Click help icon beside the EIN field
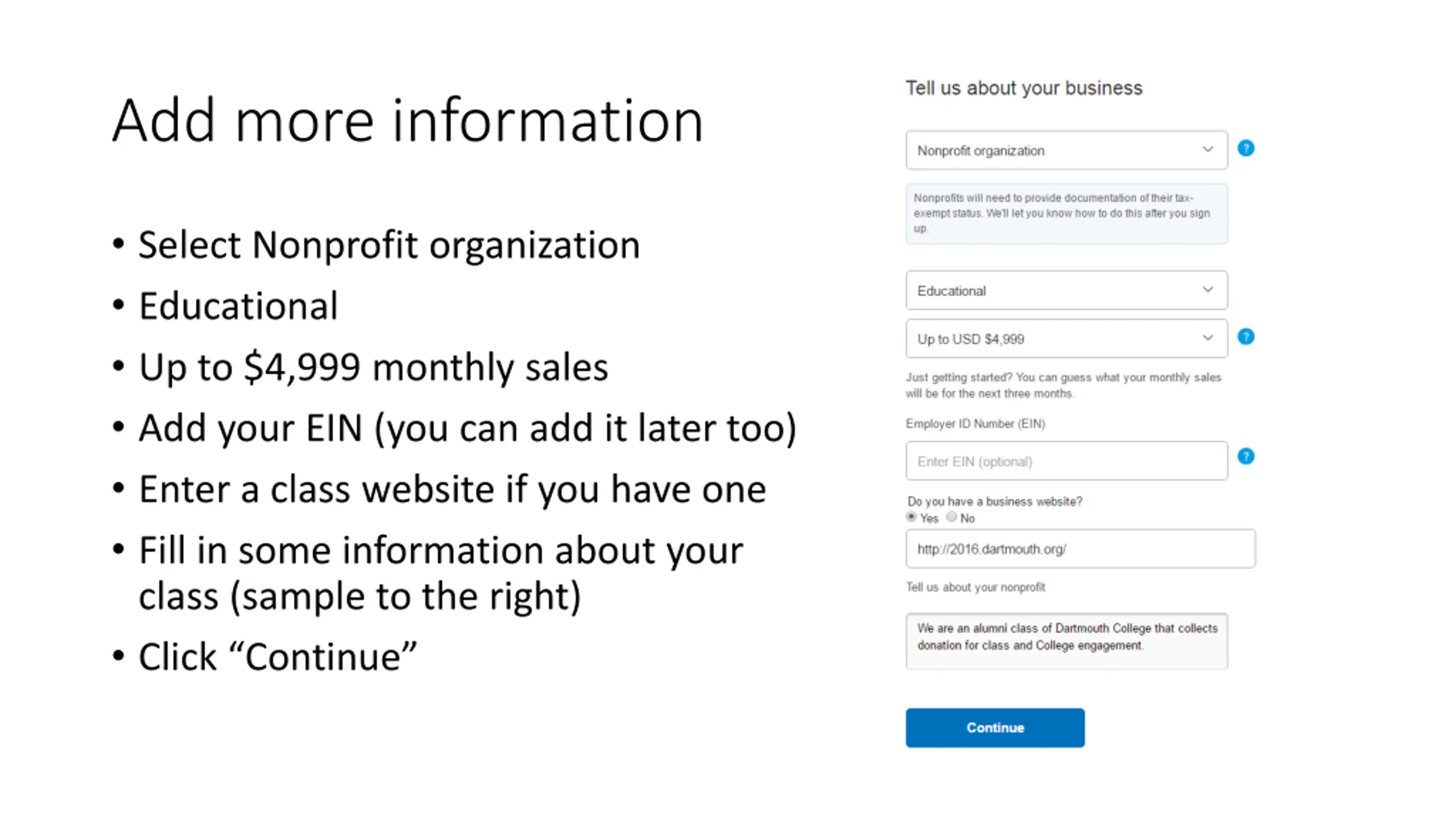Screen dimensions: 1456x819 [1246, 456]
